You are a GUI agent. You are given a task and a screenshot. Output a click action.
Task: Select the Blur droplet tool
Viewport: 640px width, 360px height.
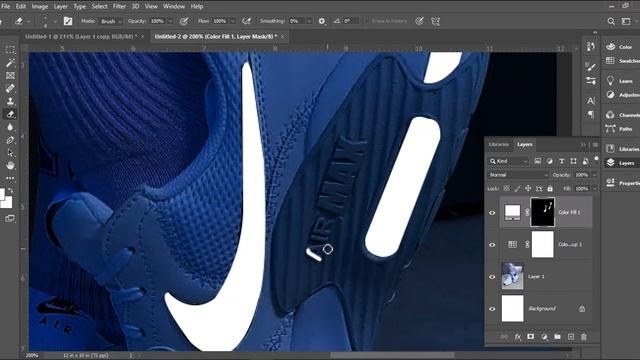pos(10,127)
